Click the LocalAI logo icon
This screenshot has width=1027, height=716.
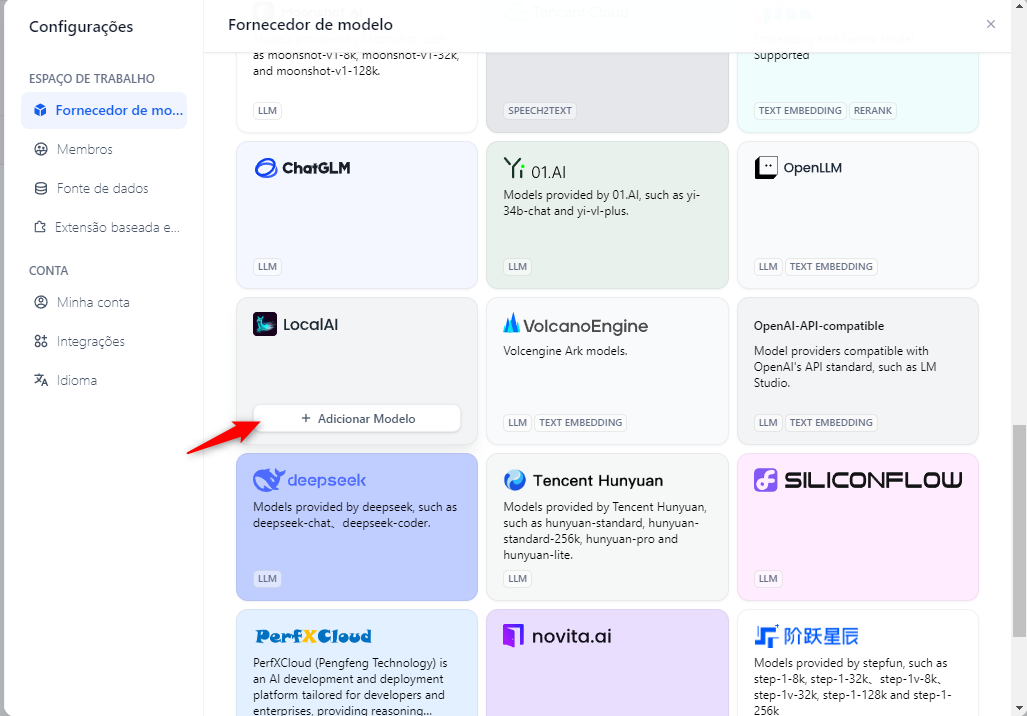click(x=265, y=324)
